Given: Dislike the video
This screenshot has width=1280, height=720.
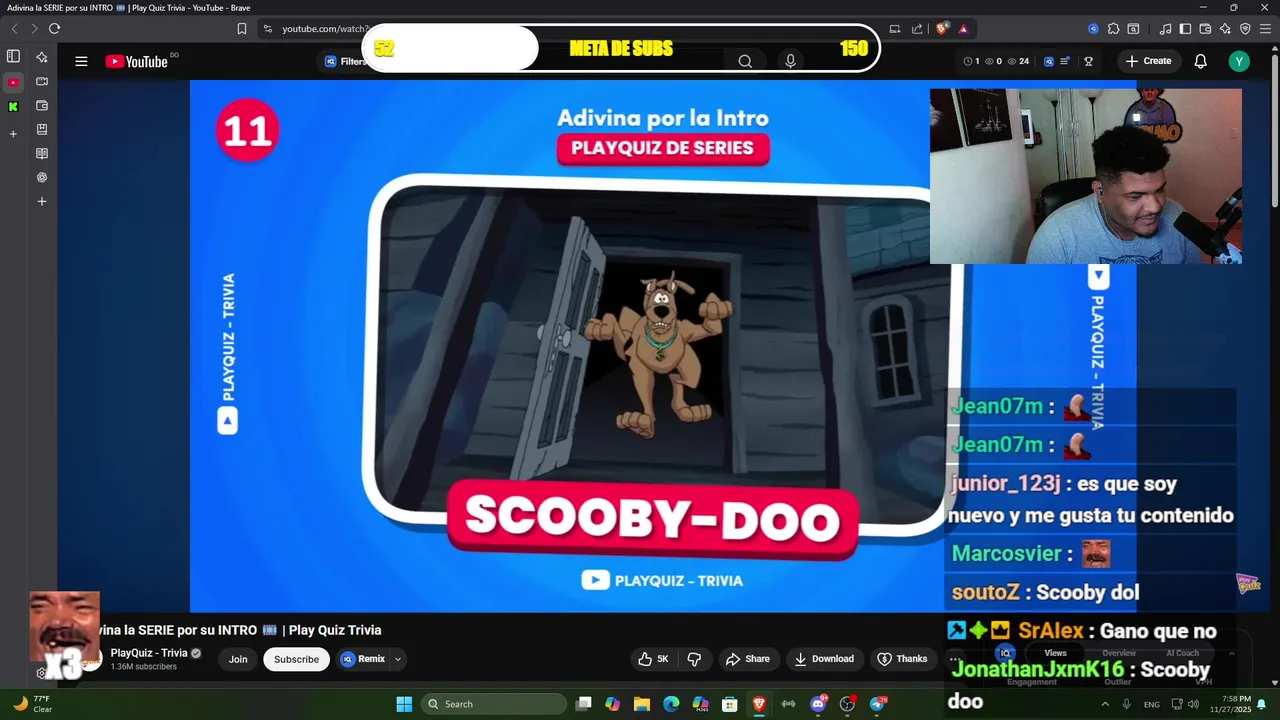Looking at the screenshot, I should pos(694,659).
